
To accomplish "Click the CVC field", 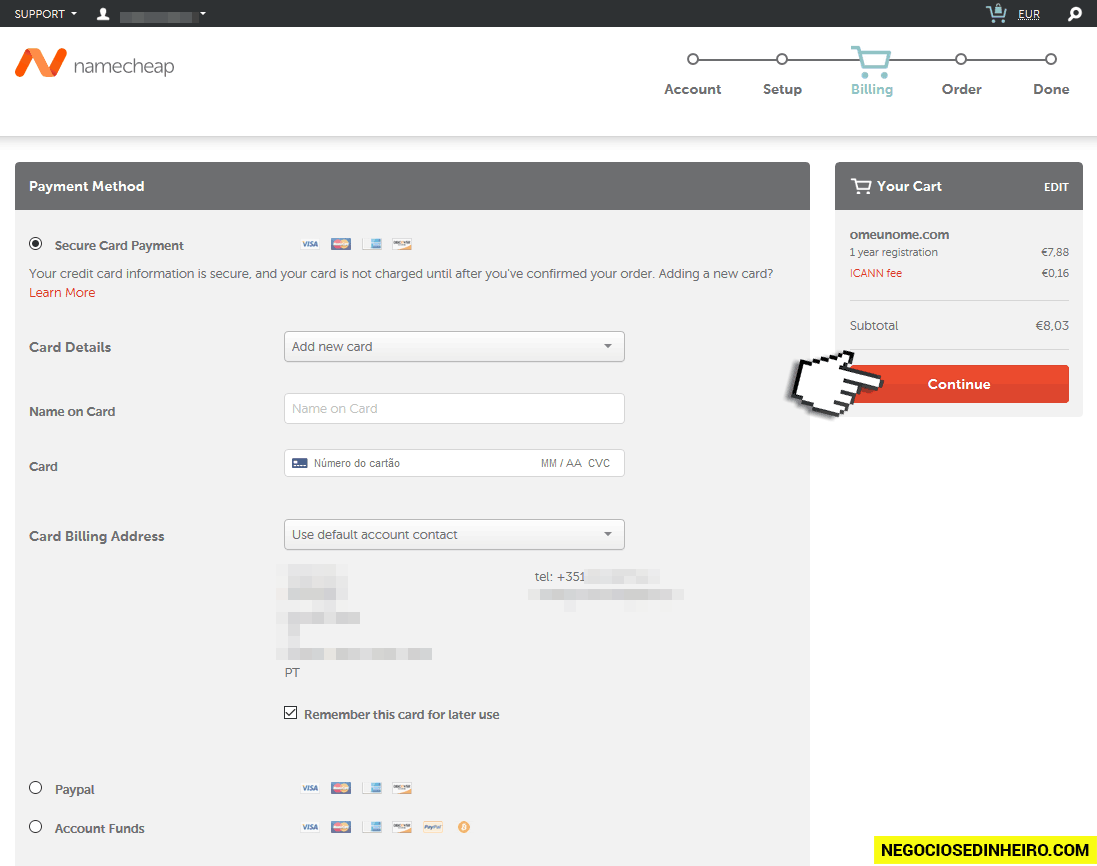I will [599, 463].
